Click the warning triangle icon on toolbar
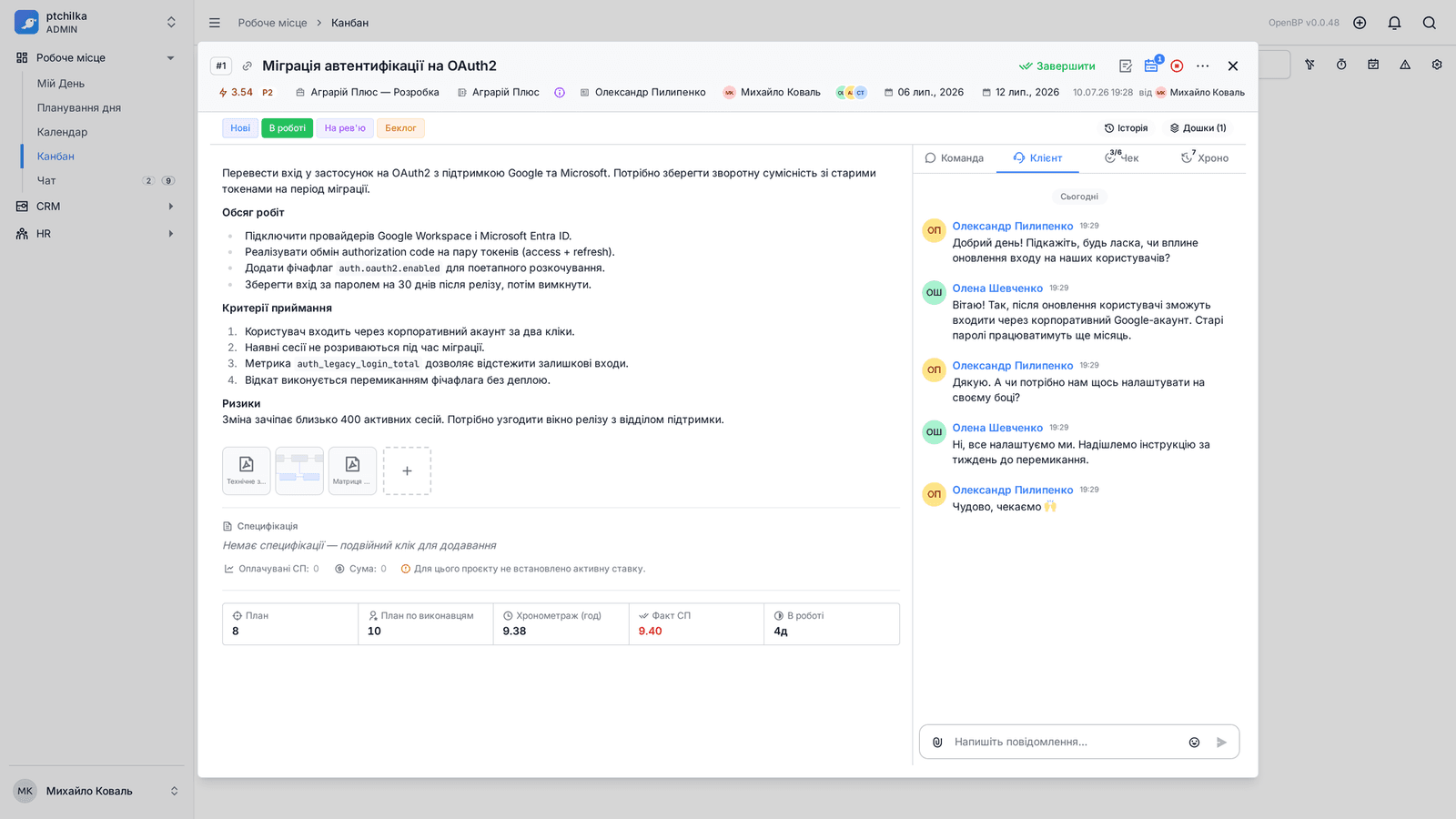1456x819 pixels. coord(1405,65)
